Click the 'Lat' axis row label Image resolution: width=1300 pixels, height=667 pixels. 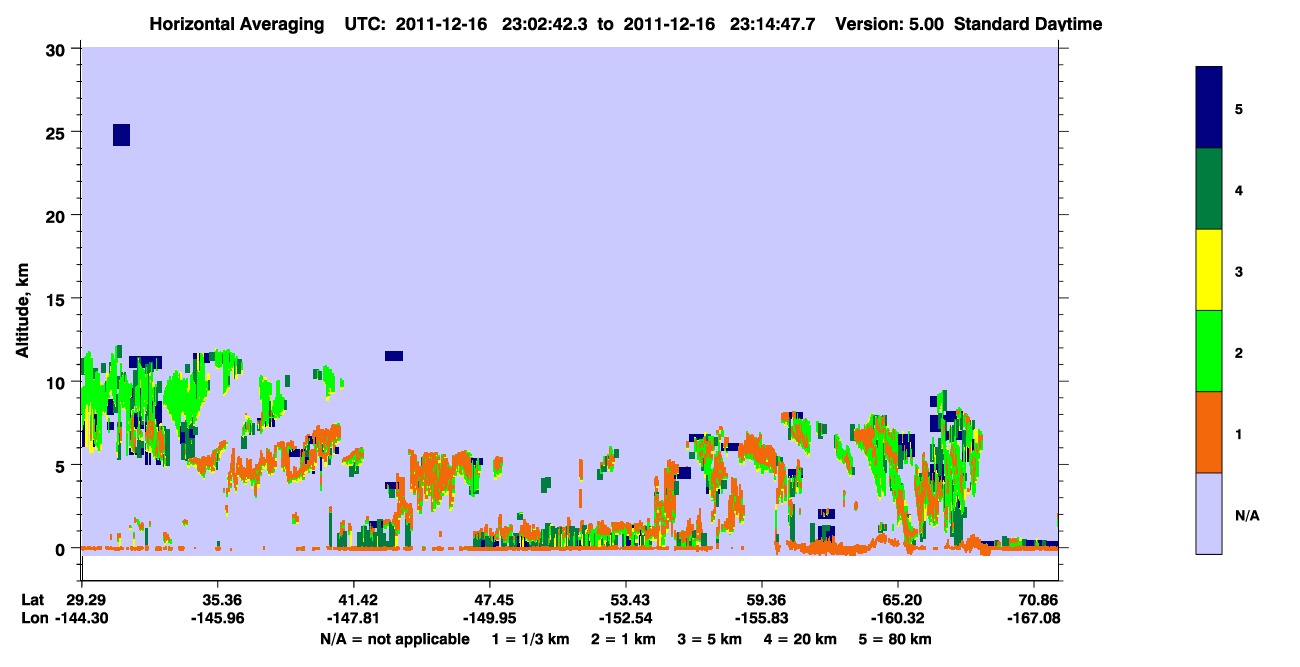coord(32,600)
